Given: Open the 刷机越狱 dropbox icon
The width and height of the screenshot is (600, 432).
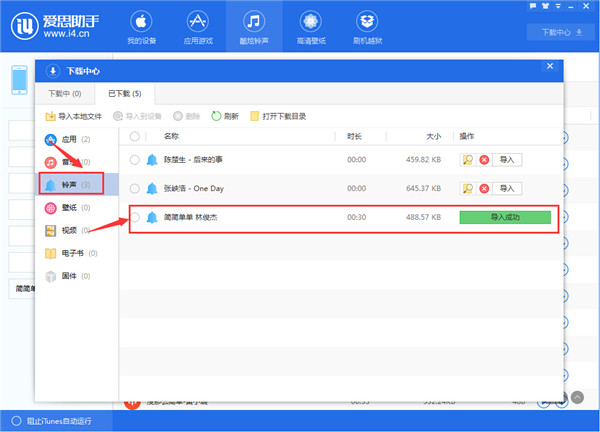Looking at the screenshot, I should coord(367,21).
